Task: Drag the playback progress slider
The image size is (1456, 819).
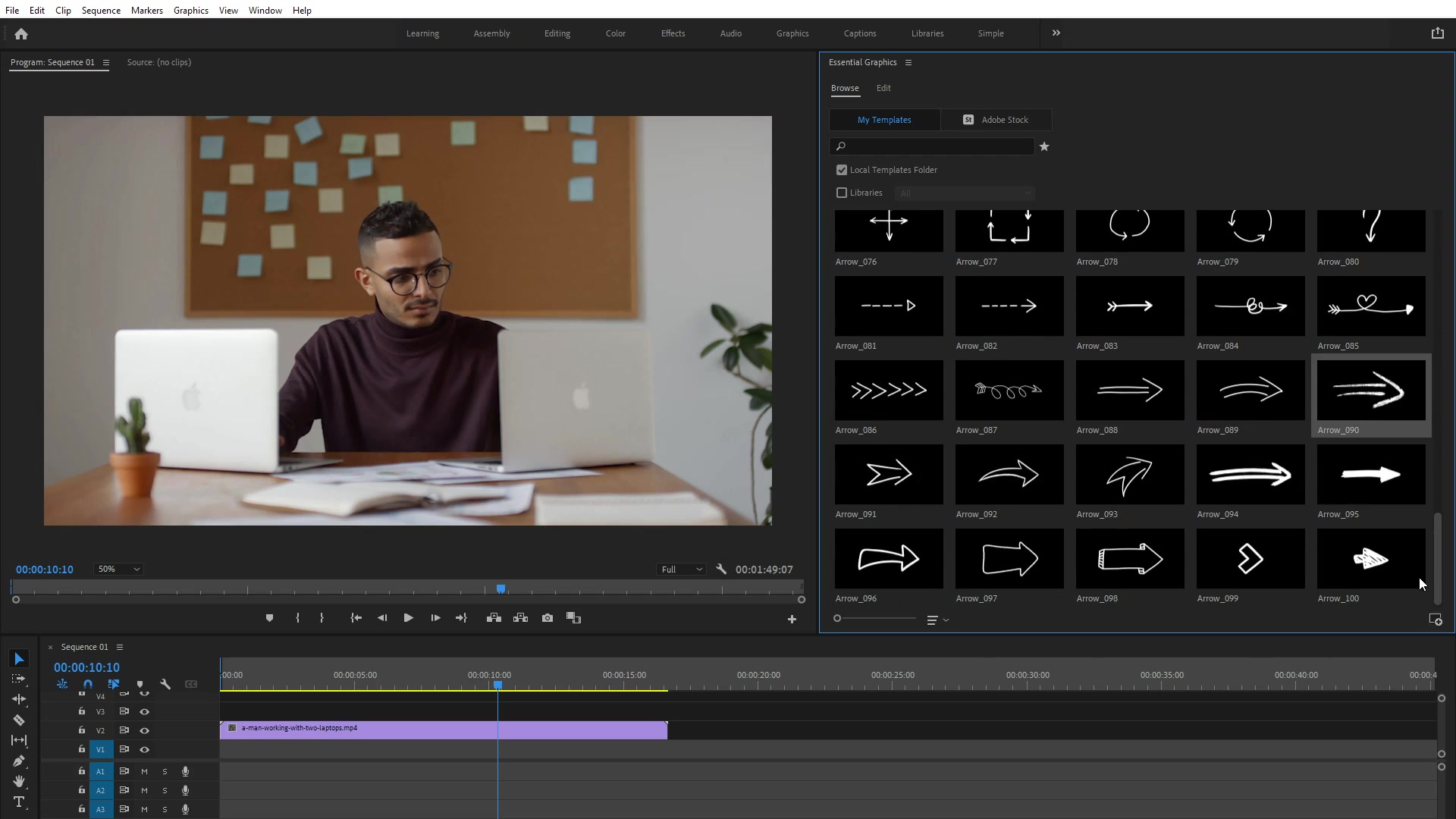Action: tap(500, 589)
